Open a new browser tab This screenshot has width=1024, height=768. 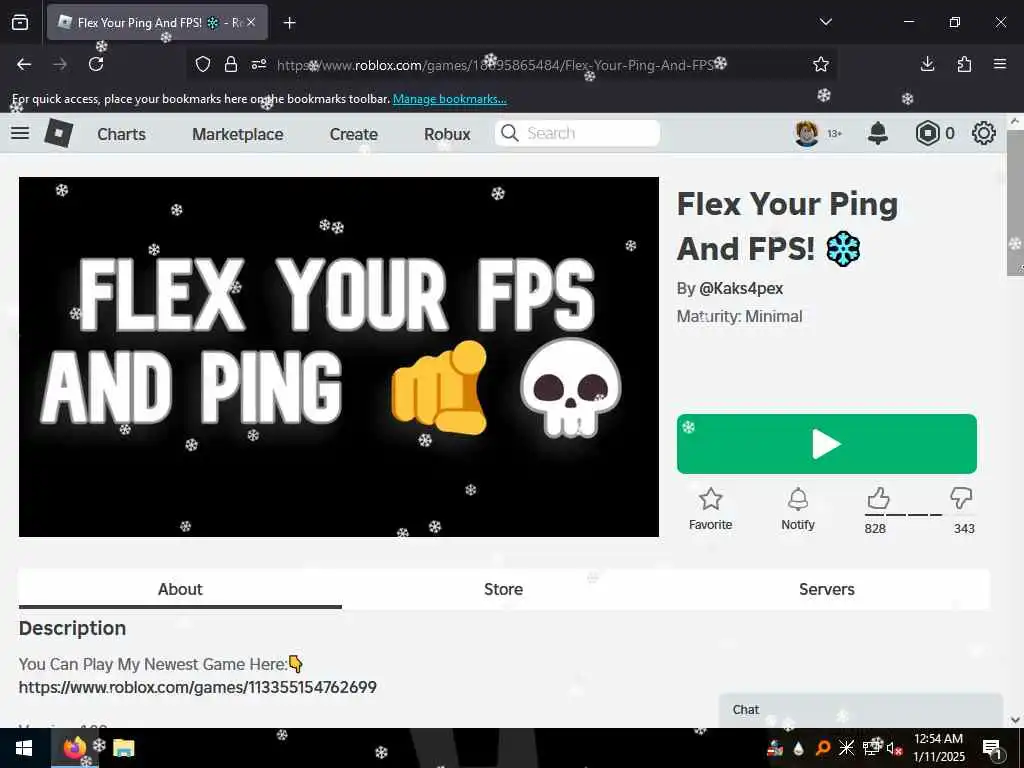pyautogui.click(x=289, y=23)
